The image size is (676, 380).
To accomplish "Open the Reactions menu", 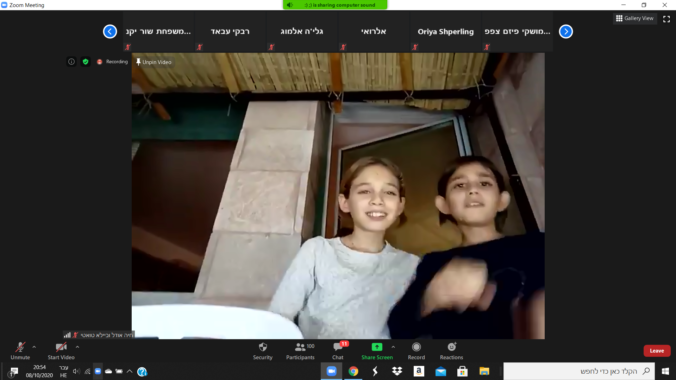I will coord(451,351).
